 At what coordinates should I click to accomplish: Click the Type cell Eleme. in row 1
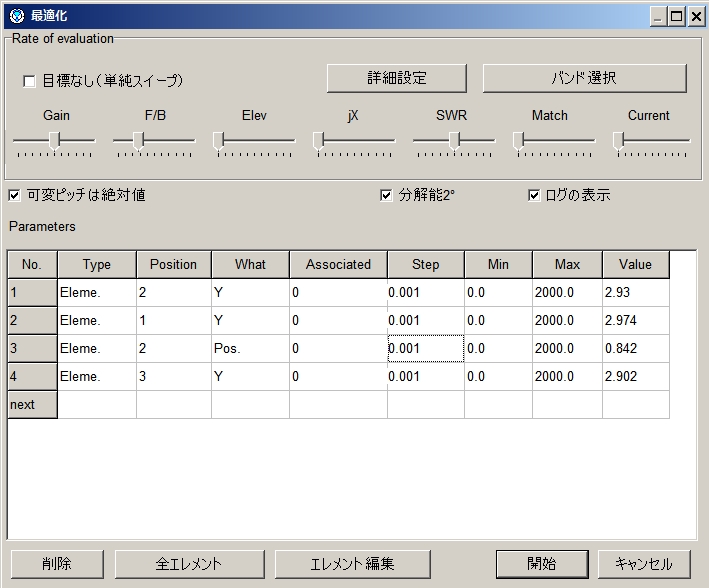pos(97,293)
